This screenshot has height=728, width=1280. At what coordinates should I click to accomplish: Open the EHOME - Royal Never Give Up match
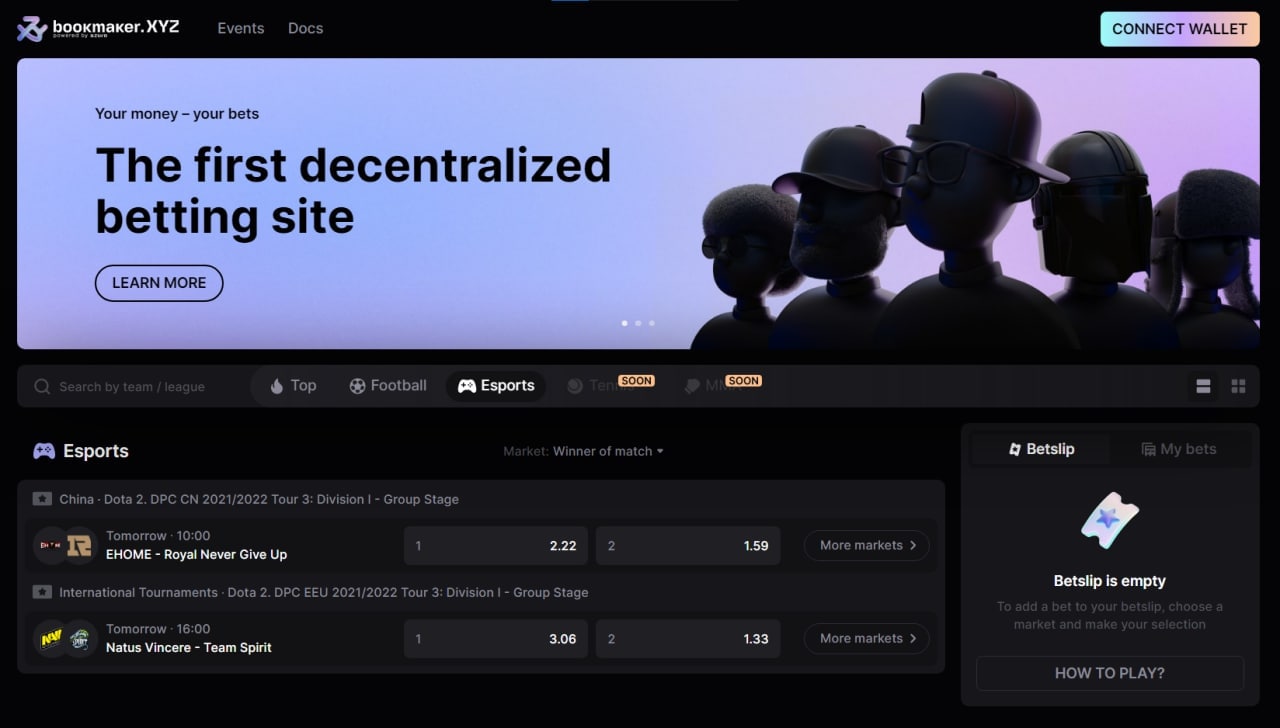click(x=196, y=554)
